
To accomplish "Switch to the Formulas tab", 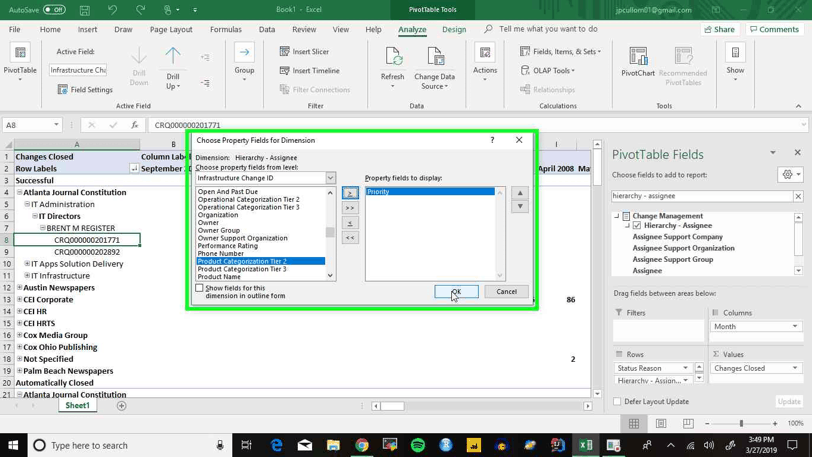I will pyautogui.click(x=226, y=30).
